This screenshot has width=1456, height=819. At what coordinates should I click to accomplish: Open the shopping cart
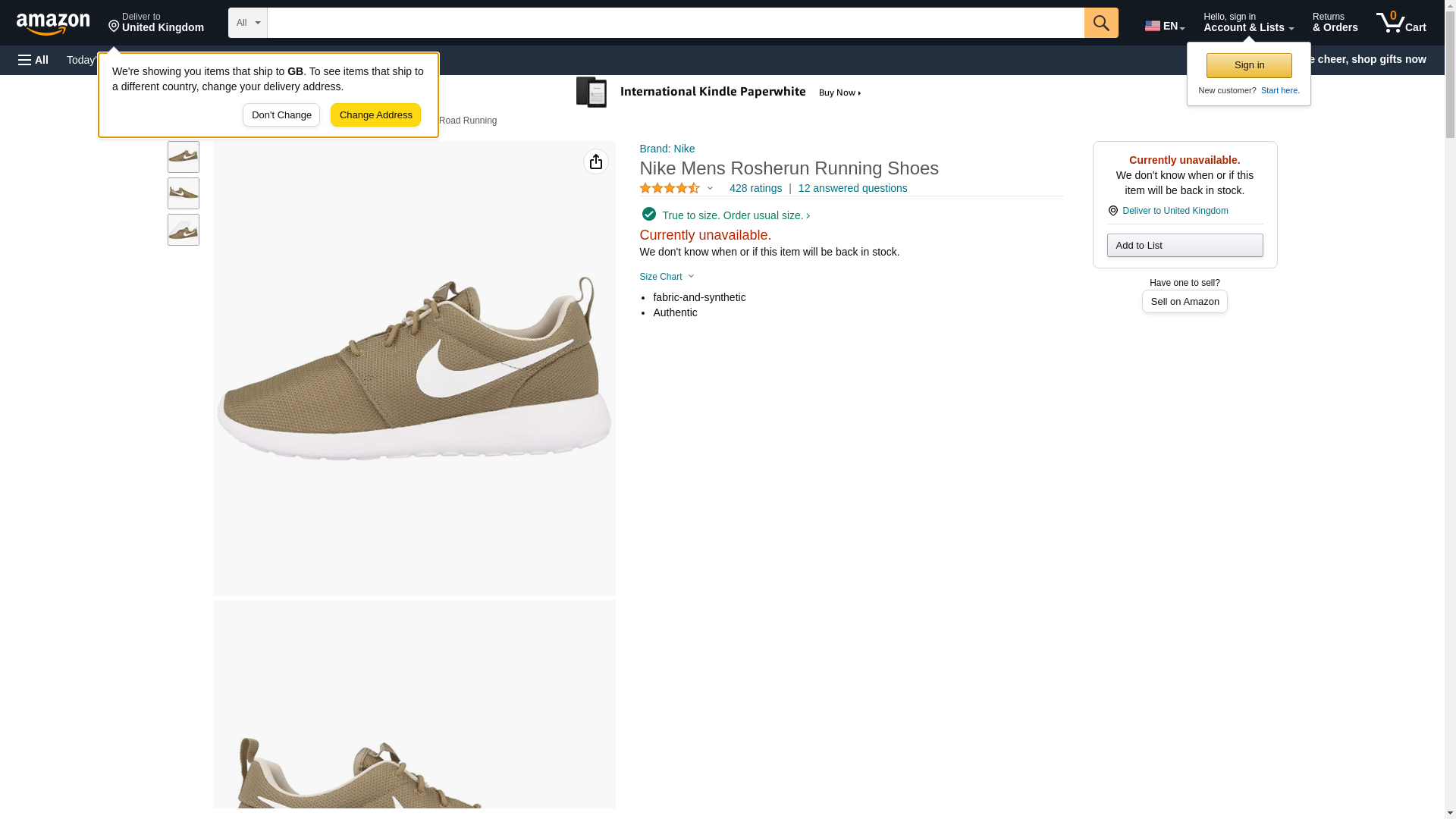1401,23
